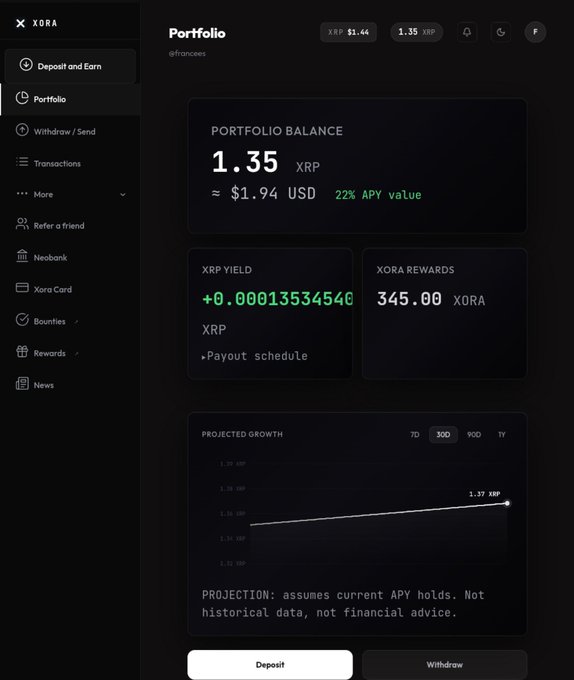The image size is (574, 680).
Task: Click the Transactions list icon
Action: click(22, 162)
